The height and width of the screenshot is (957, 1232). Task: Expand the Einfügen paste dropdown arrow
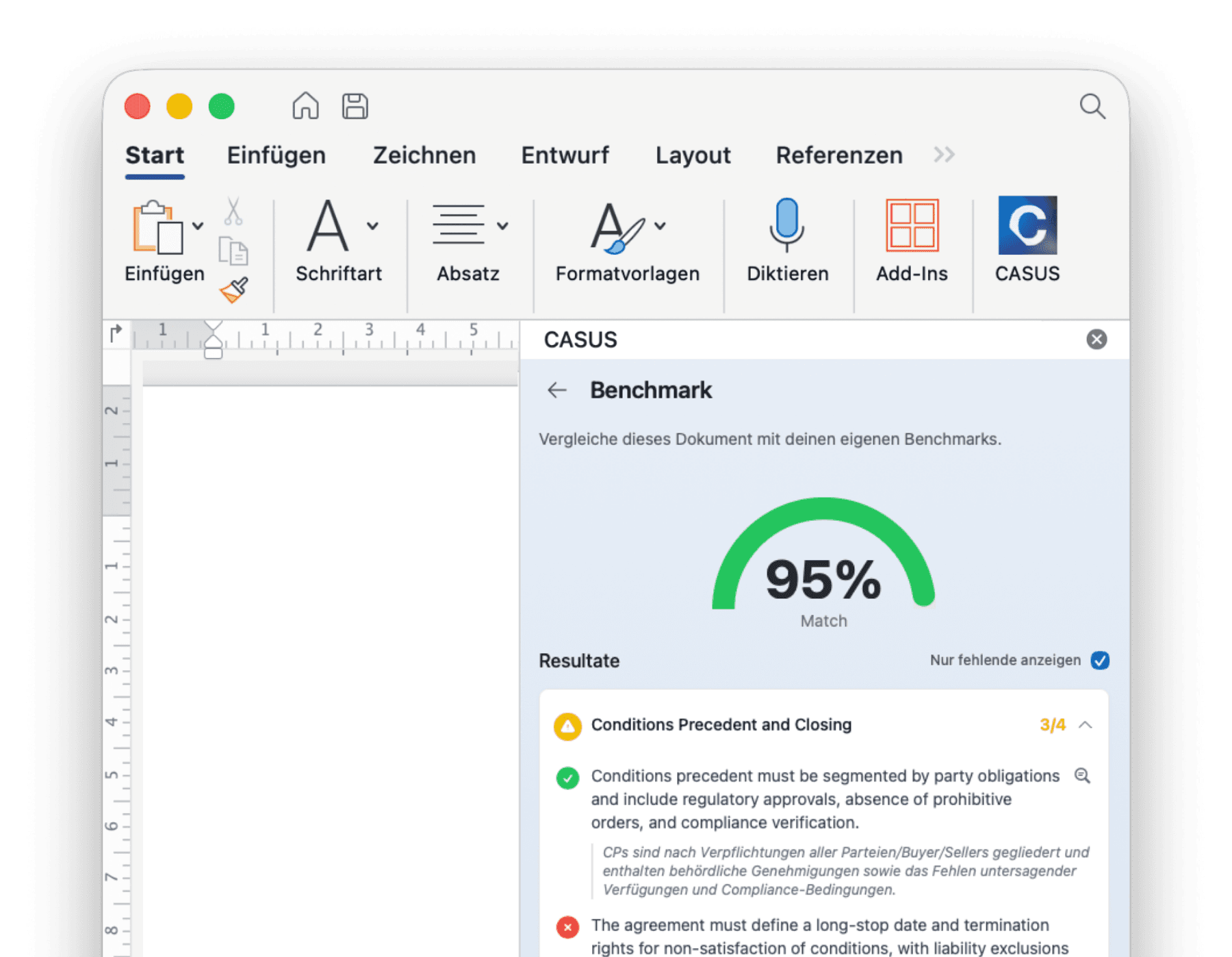(198, 226)
